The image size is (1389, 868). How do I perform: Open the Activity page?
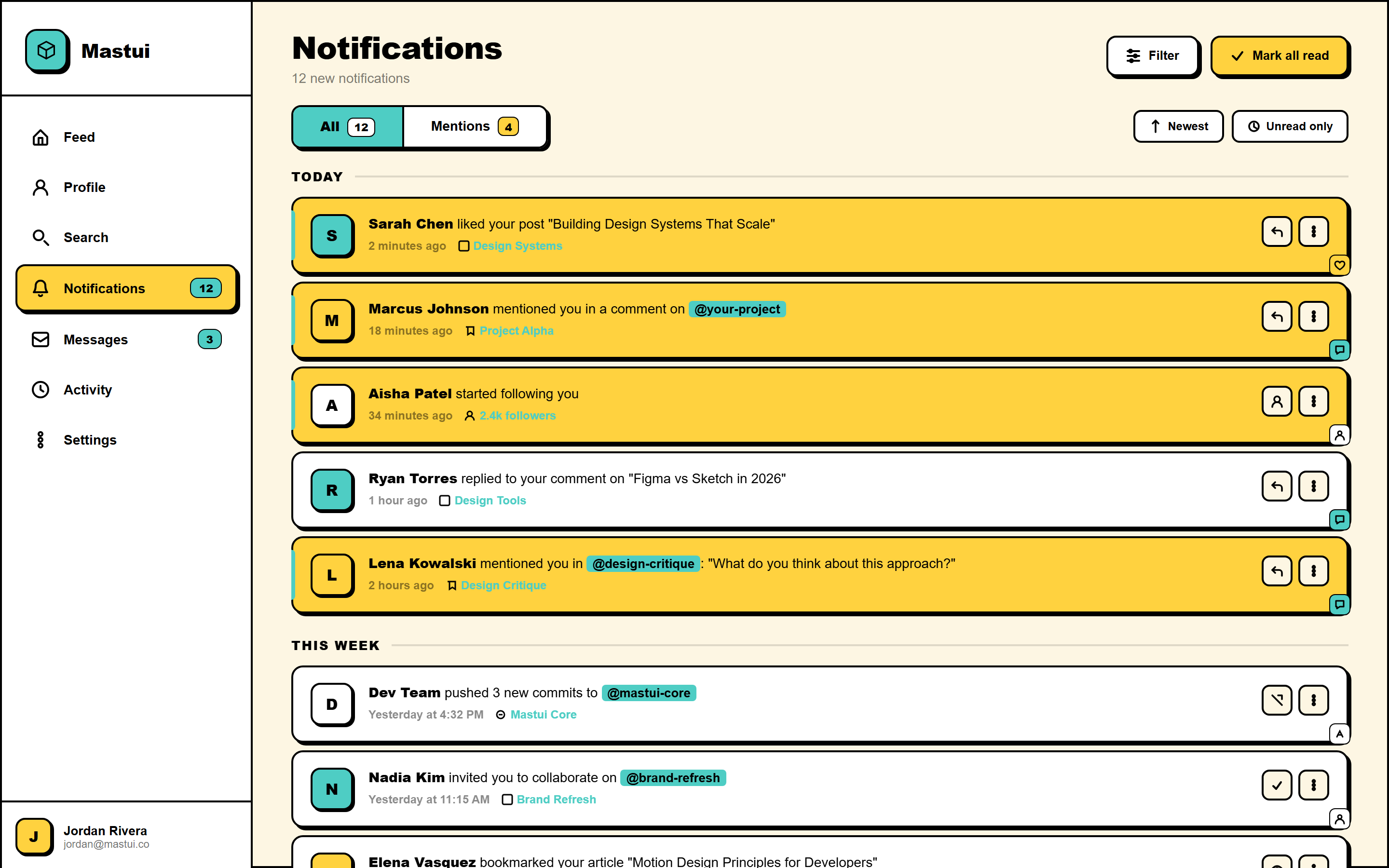(126, 390)
